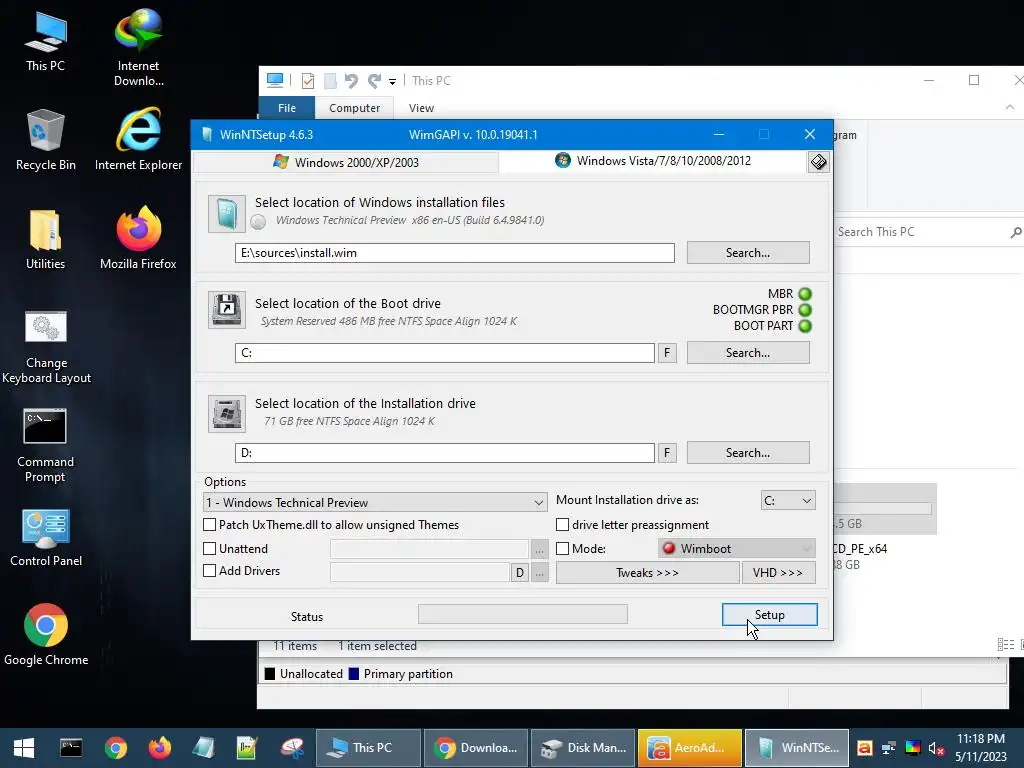The image size is (1024, 768).
Task: Switch to Disk Management taskbar window
Action: [583, 748]
